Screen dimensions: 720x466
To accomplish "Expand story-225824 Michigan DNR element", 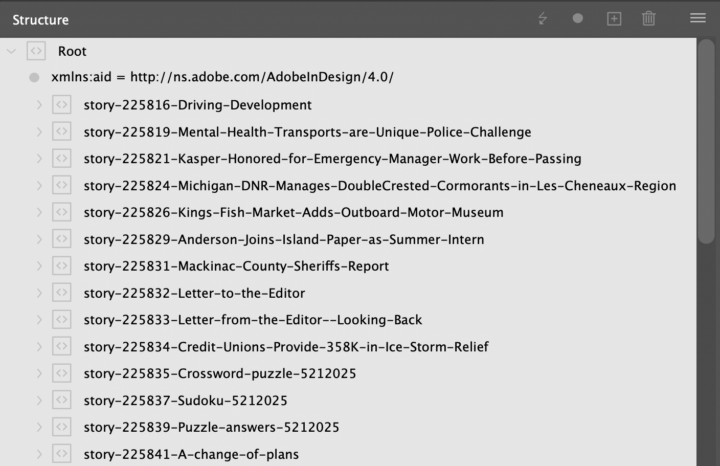I will click(39, 186).
